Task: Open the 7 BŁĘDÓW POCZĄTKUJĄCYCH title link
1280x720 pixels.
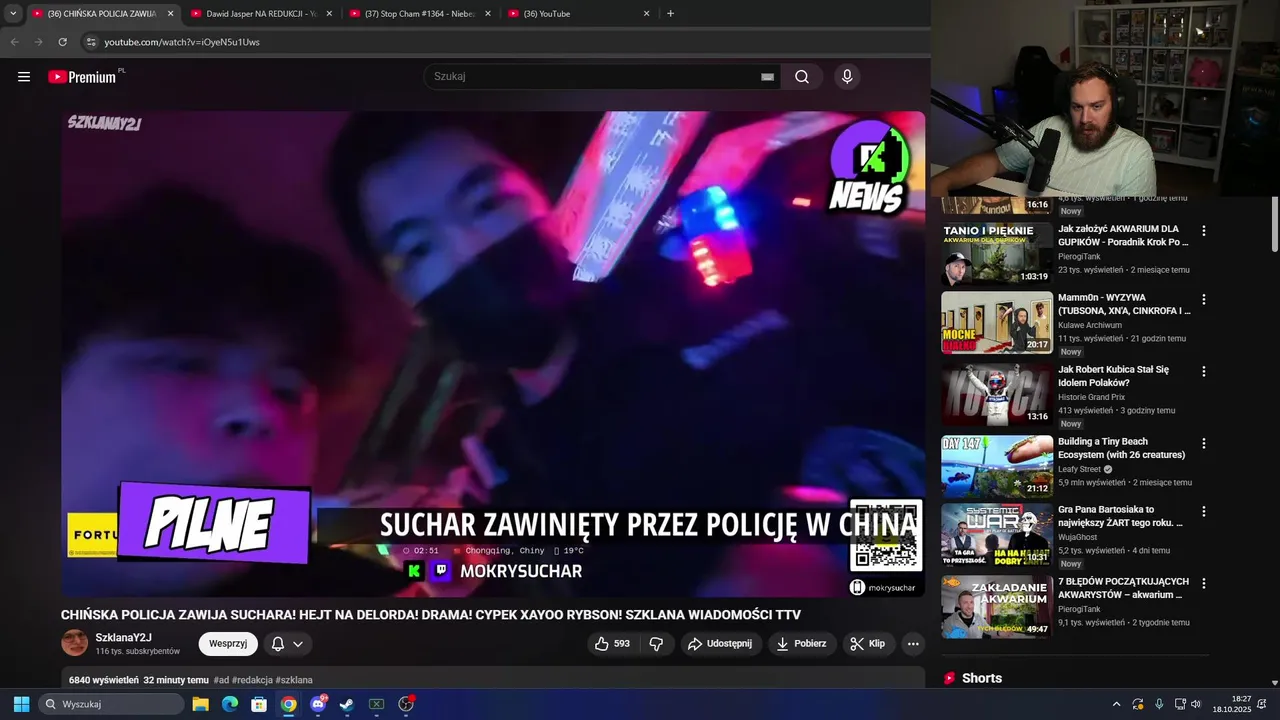Action: (x=1124, y=588)
